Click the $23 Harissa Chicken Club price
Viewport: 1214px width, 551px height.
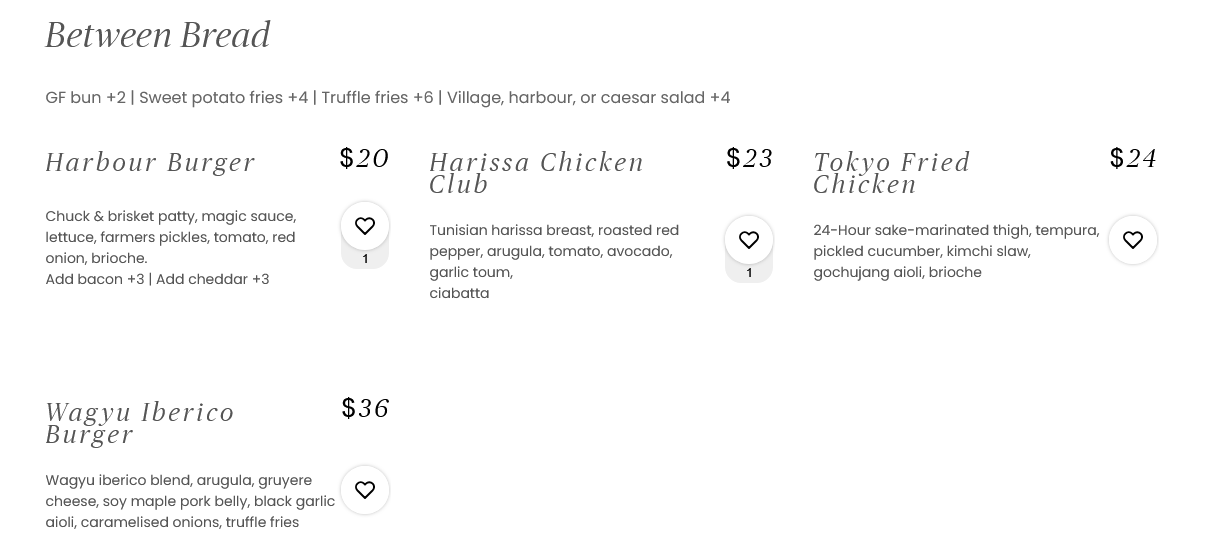pos(750,158)
